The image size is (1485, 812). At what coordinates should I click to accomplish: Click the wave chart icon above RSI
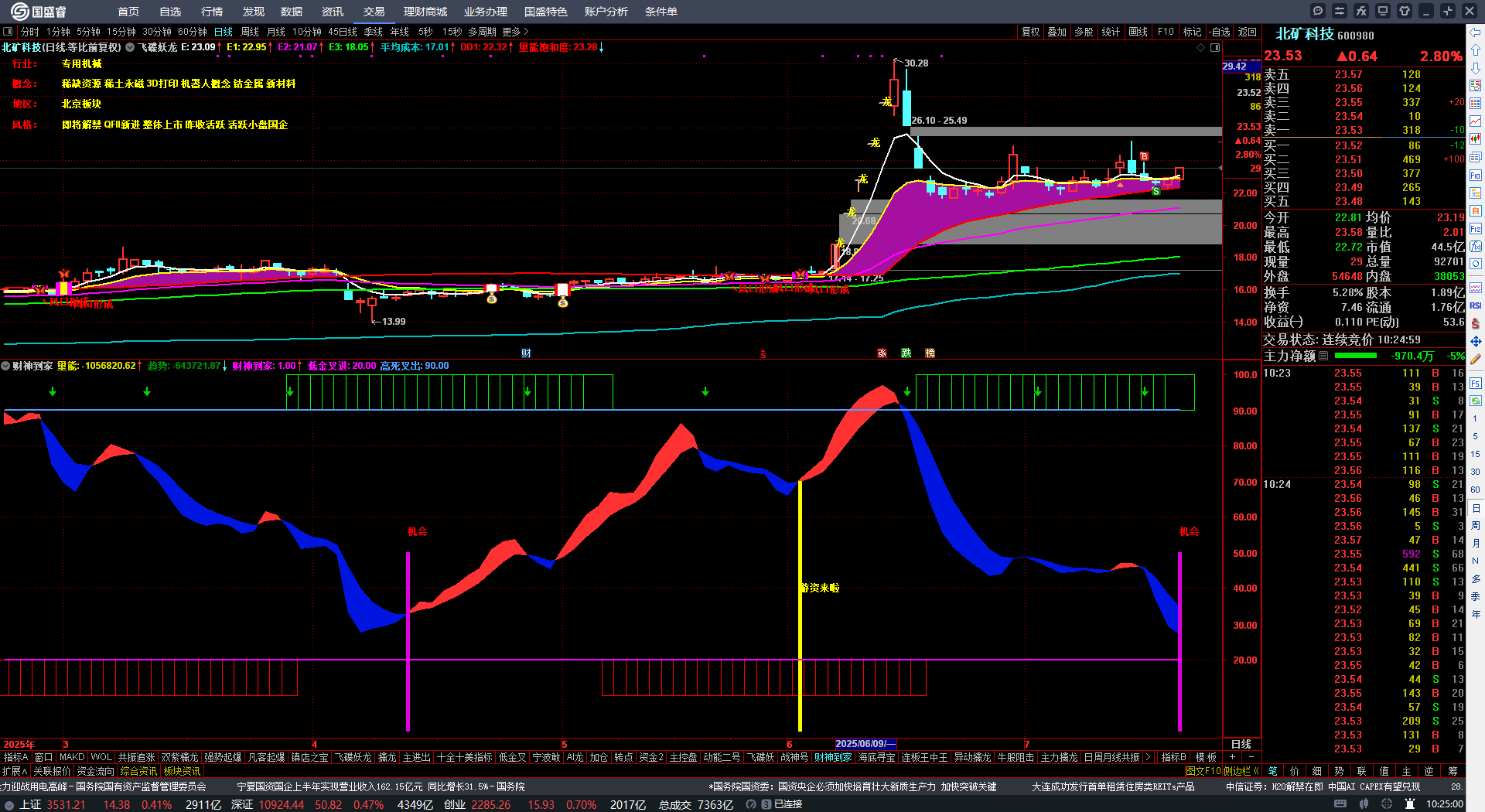click(1476, 288)
